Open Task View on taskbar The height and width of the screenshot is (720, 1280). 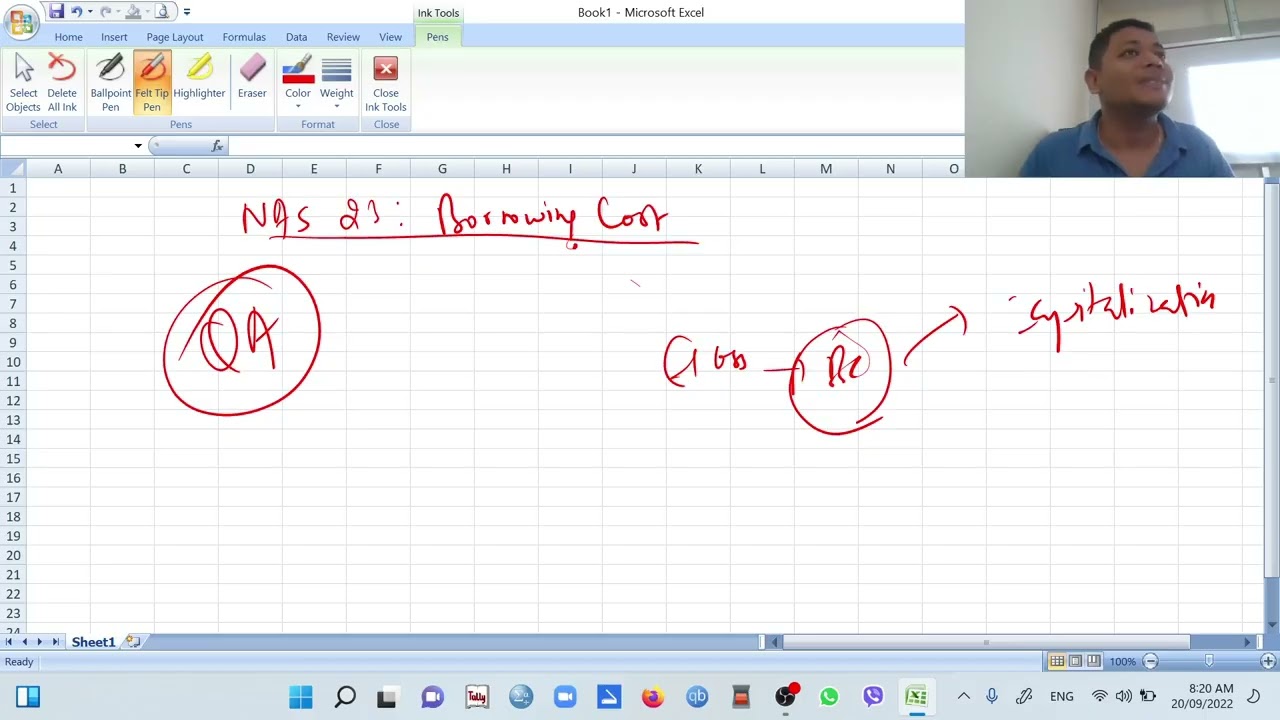(387, 697)
